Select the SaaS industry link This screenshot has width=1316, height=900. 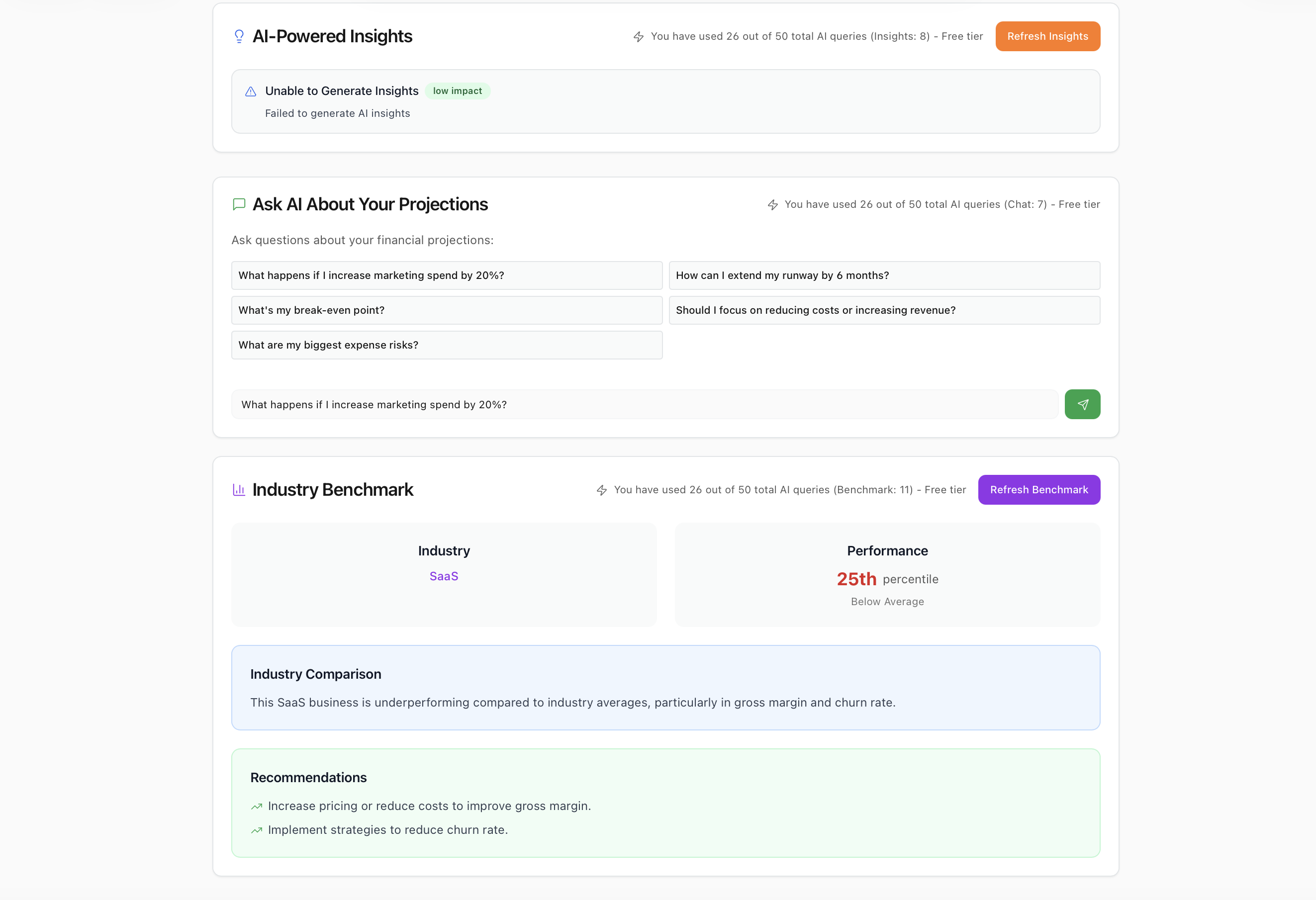pyautogui.click(x=444, y=576)
